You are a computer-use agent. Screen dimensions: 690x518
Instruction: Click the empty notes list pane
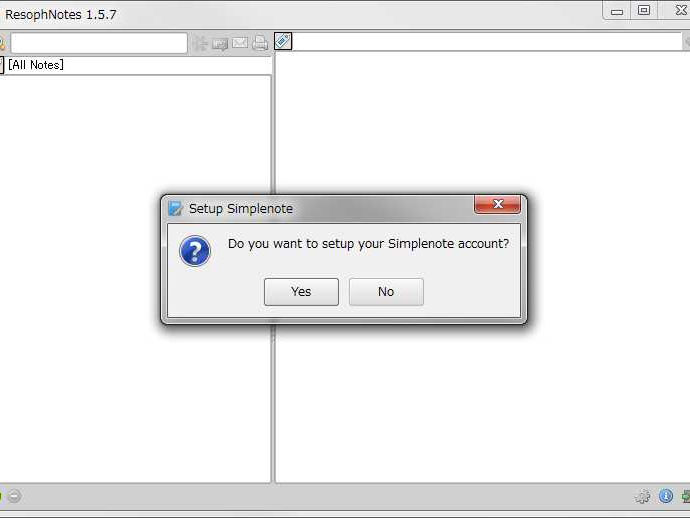pos(135,396)
